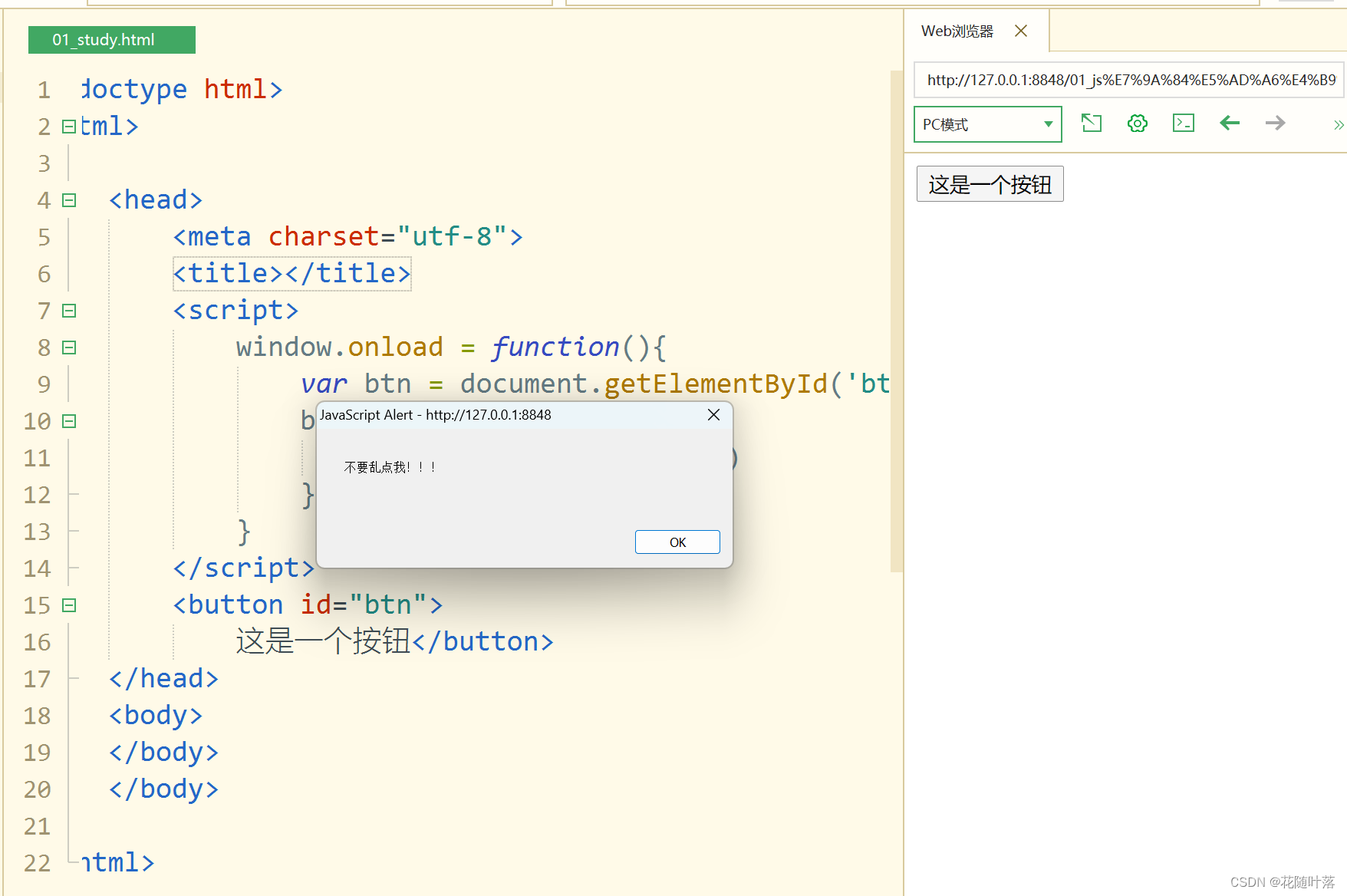1347x896 pixels.
Task: Click the title tag on line 6
Action: [x=292, y=273]
